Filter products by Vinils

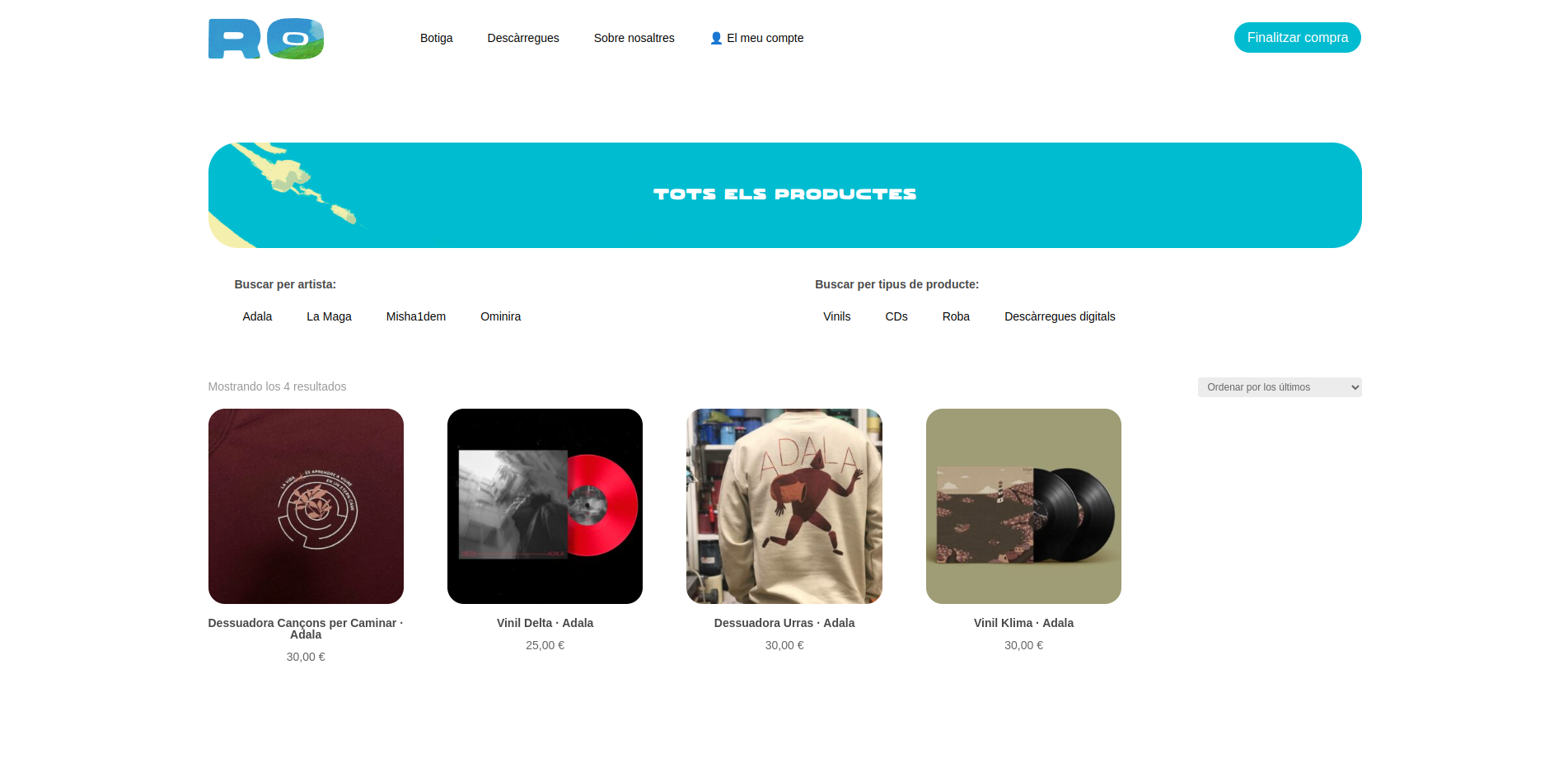point(836,316)
